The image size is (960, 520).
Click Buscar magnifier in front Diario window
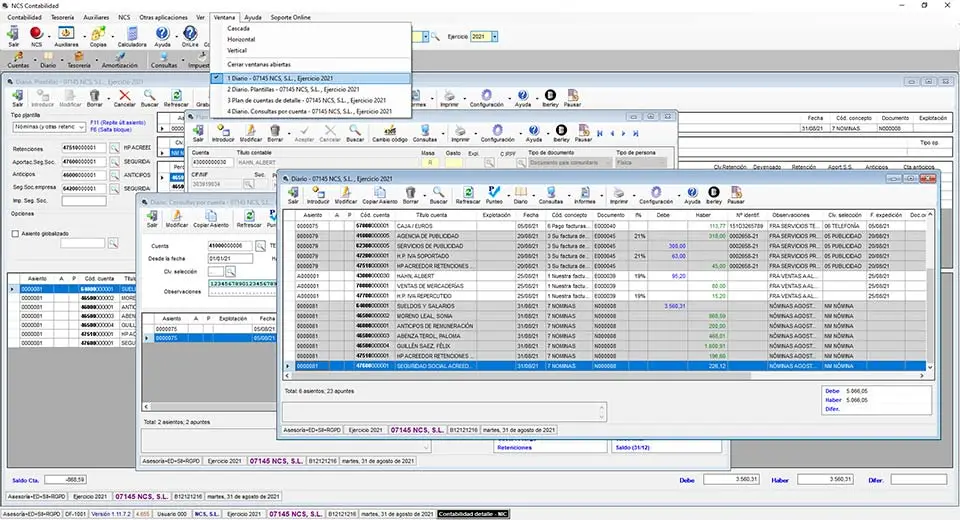438,195
